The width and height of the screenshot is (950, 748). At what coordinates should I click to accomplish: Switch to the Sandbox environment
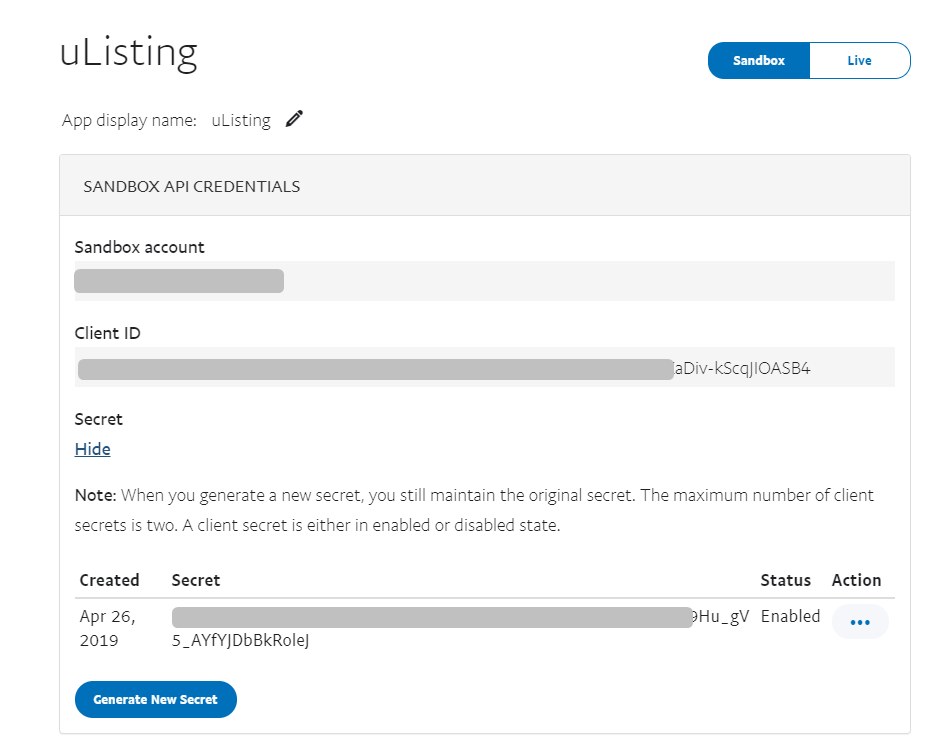click(x=758, y=60)
